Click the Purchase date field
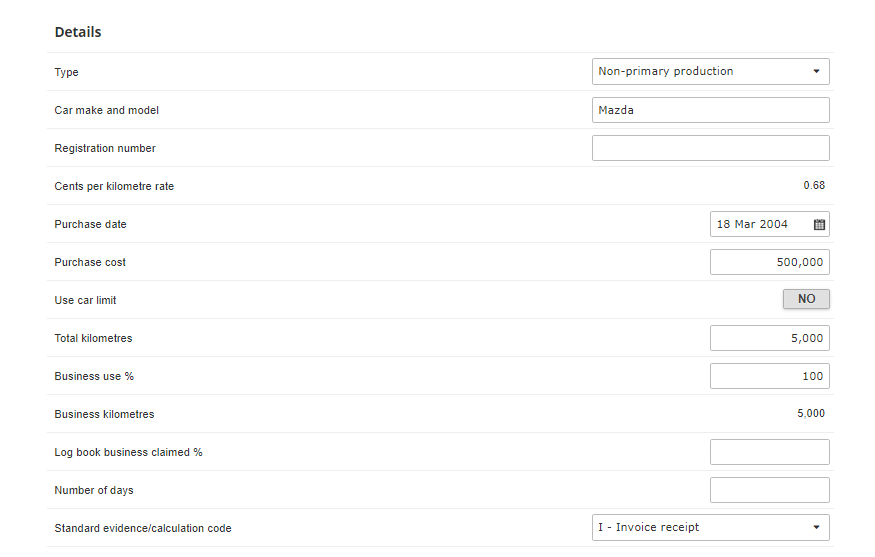This screenshot has width=875, height=557. [758, 225]
